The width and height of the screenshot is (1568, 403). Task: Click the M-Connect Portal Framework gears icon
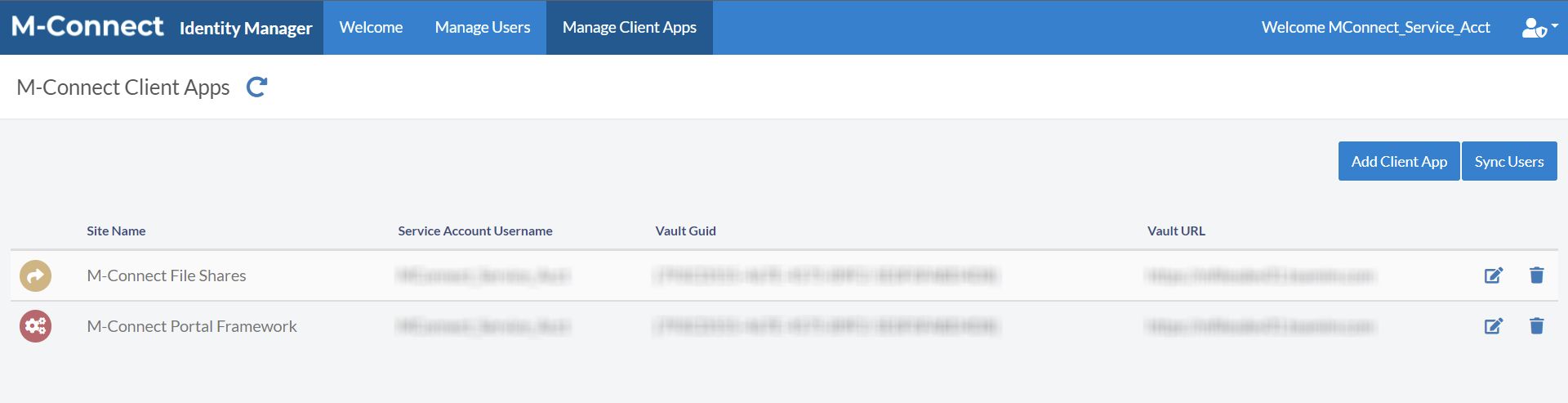(35, 326)
